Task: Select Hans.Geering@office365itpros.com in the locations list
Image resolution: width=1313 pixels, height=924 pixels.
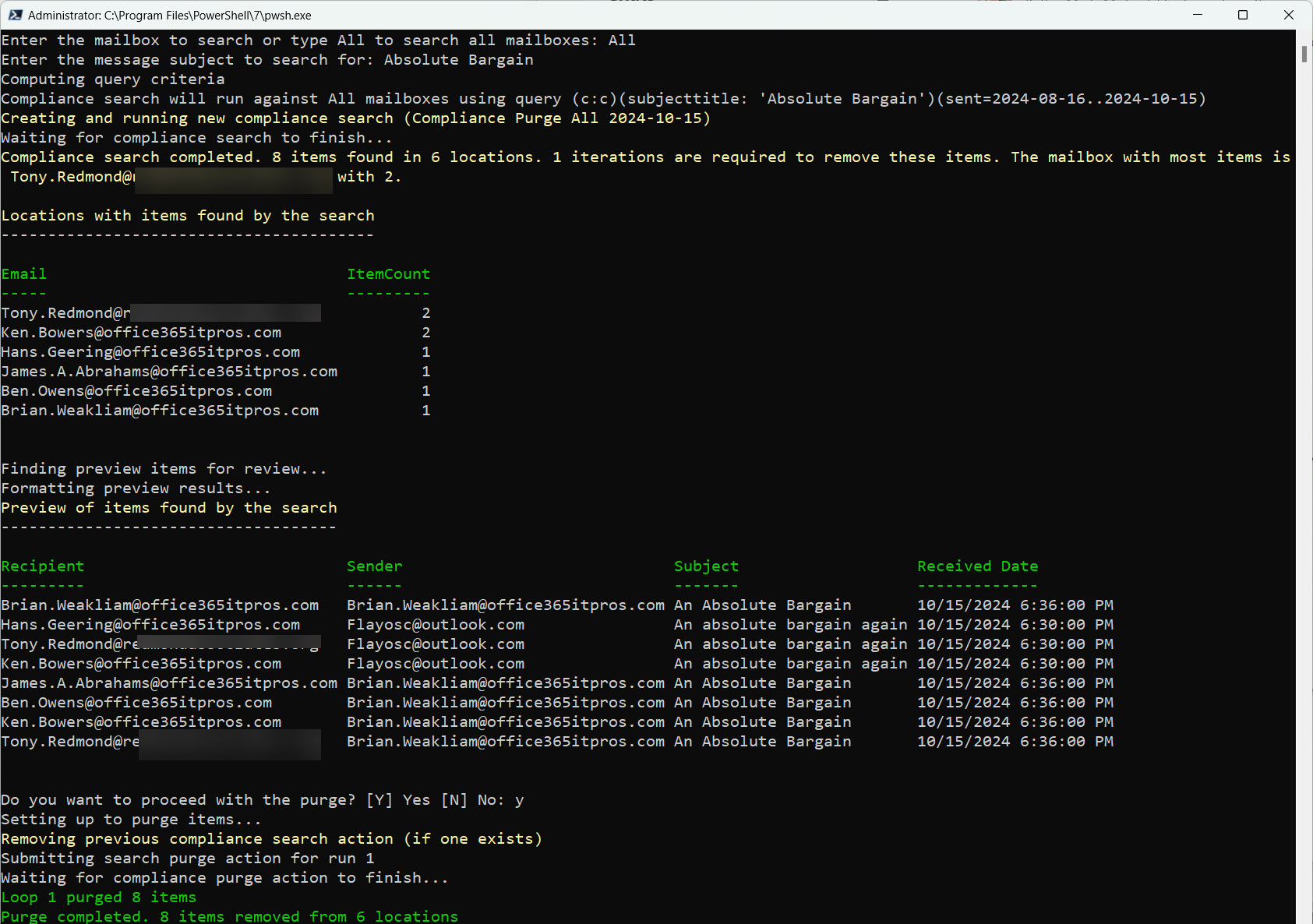Action: (x=151, y=351)
